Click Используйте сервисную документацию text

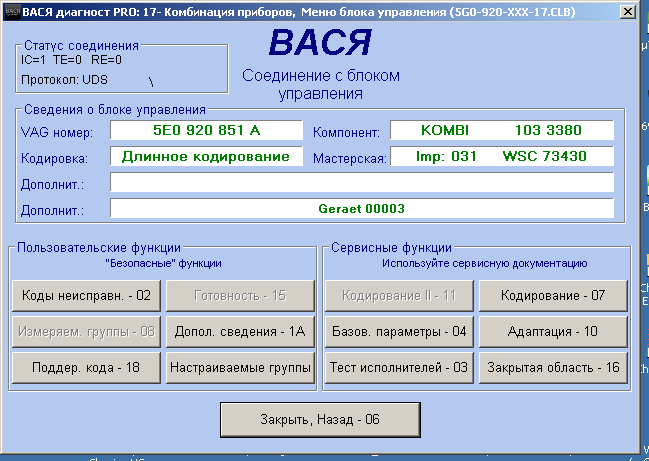pyautogui.click(x=484, y=263)
